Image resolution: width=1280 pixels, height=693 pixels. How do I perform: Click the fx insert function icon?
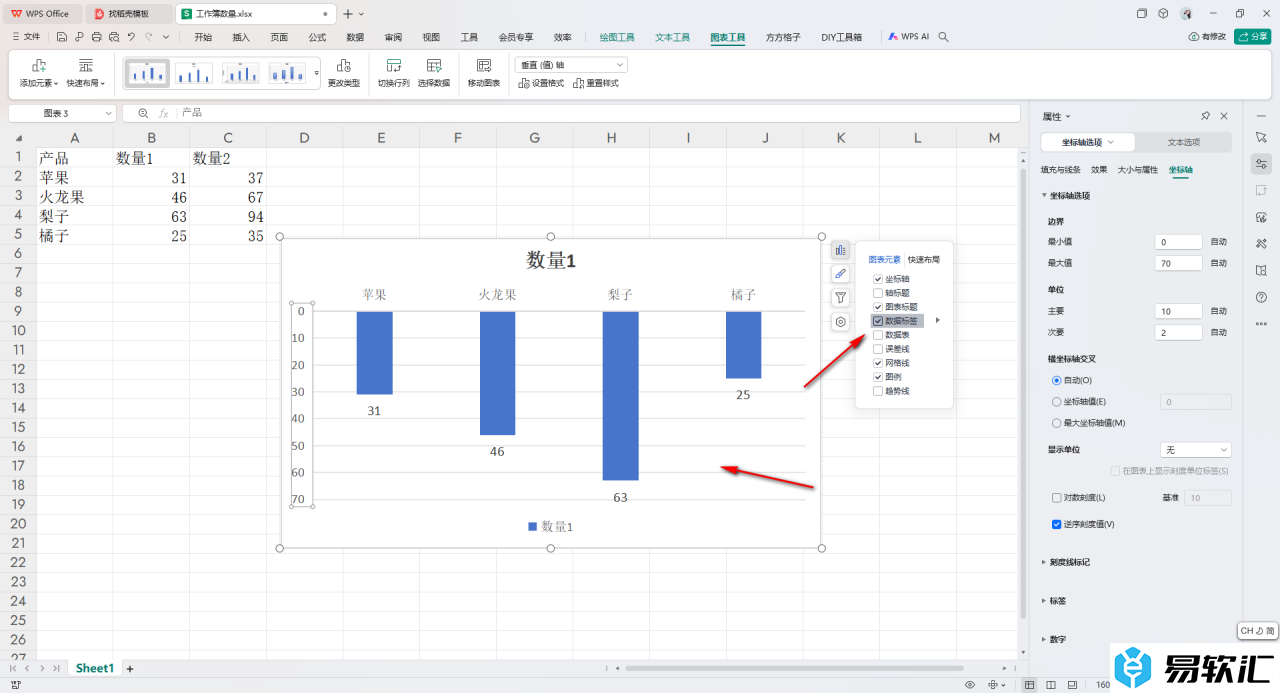(164, 114)
